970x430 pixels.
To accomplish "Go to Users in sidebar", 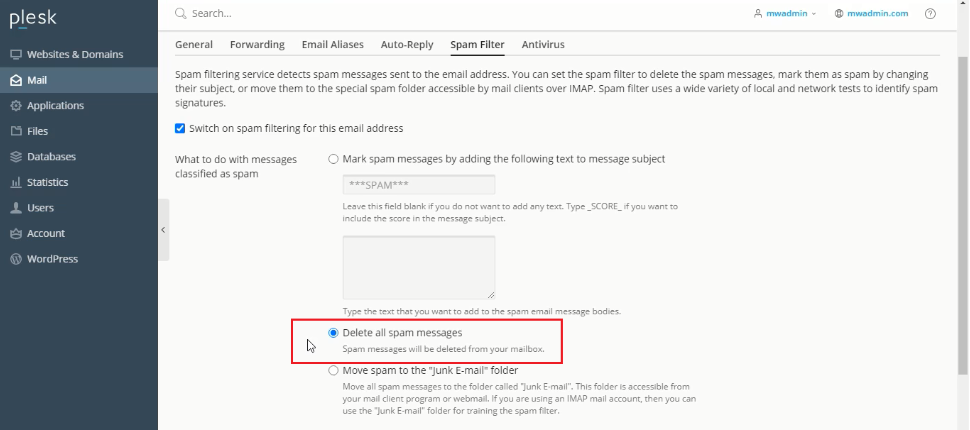I will (79, 208).
